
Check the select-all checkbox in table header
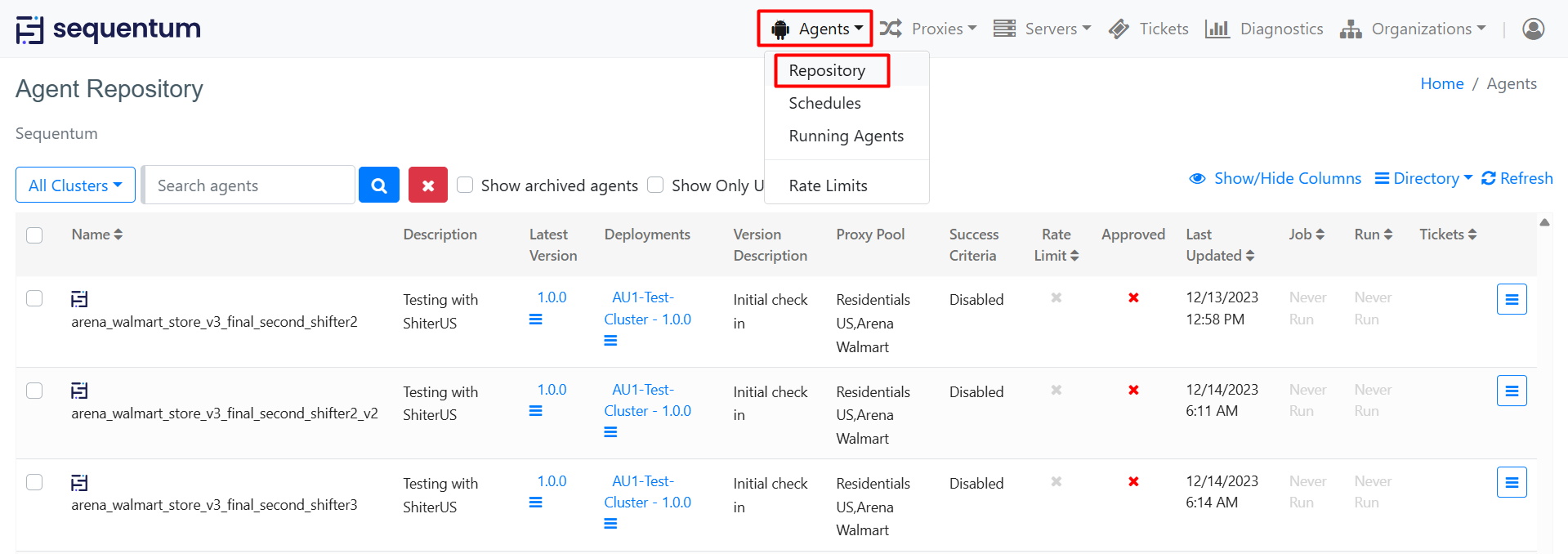pyautogui.click(x=34, y=235)
